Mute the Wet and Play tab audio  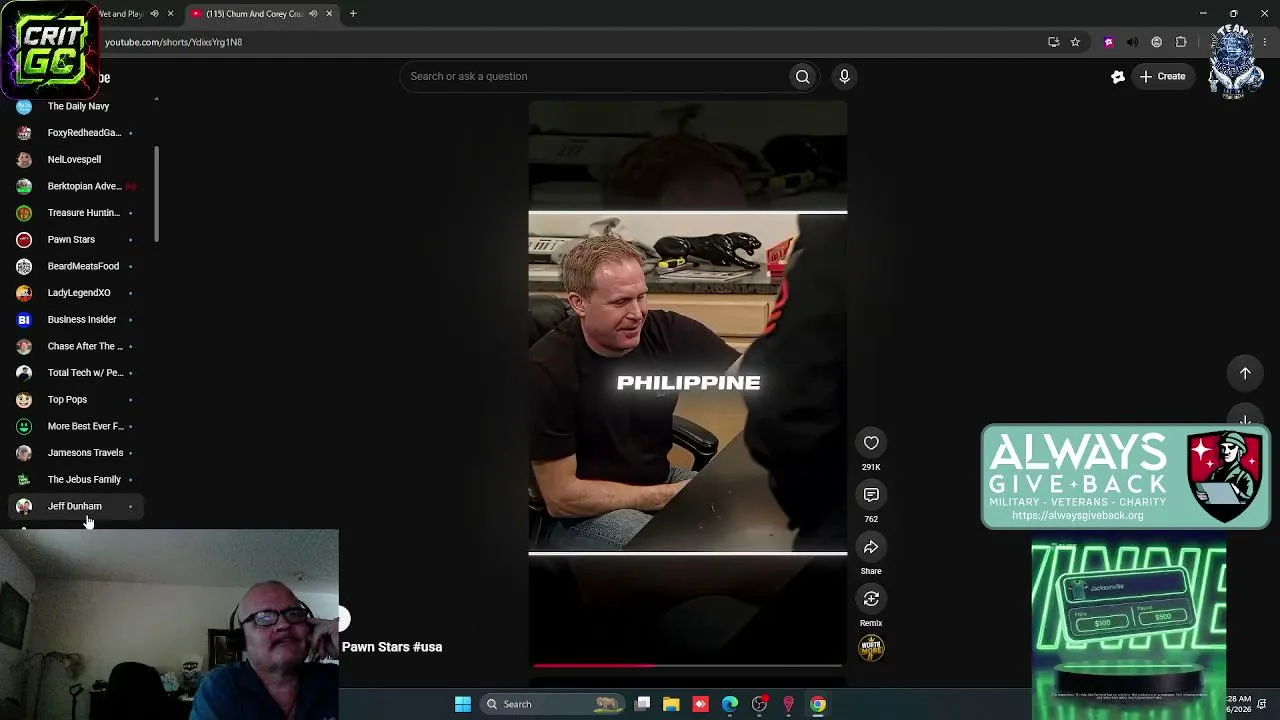point(154,14)
